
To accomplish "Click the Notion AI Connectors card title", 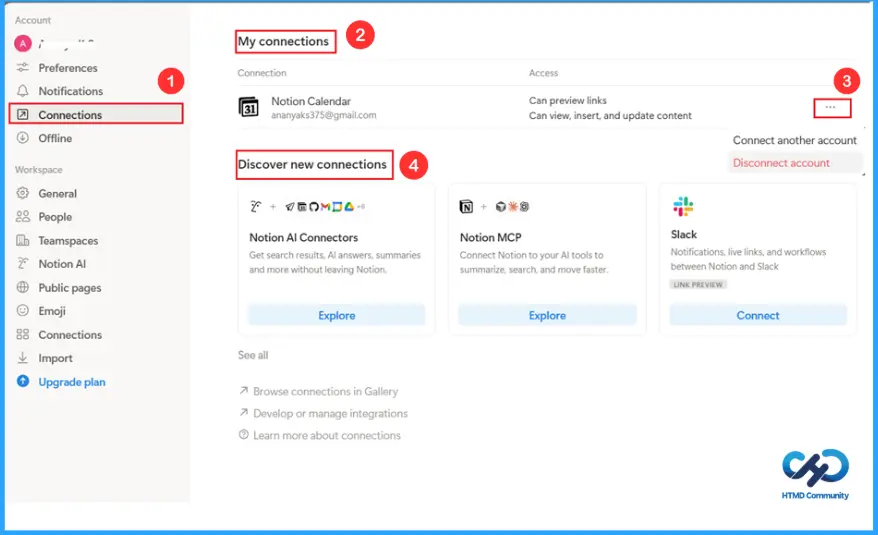I will (303, 238).
